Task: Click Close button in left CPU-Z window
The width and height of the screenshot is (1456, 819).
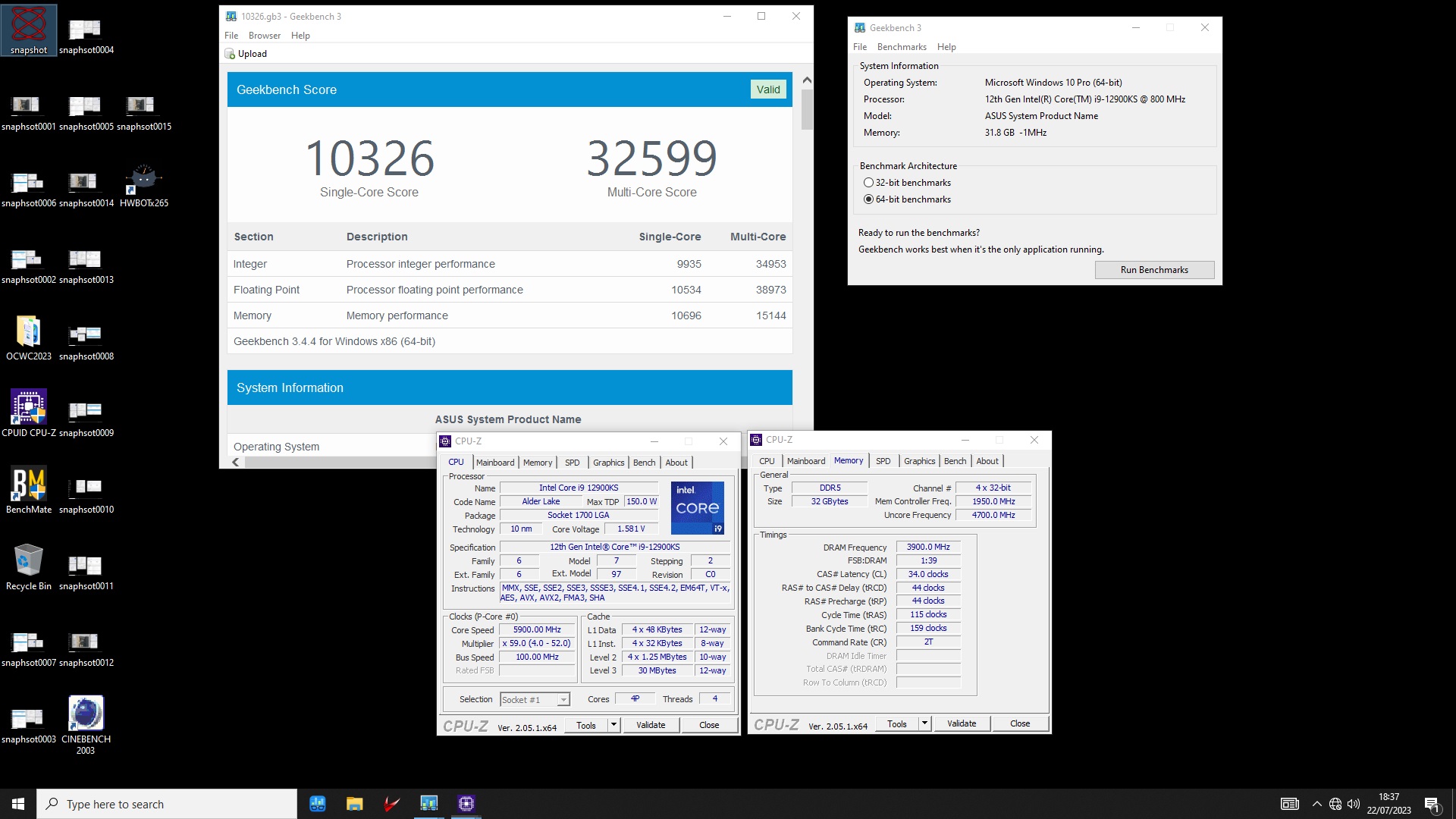Action: [709, 725]
